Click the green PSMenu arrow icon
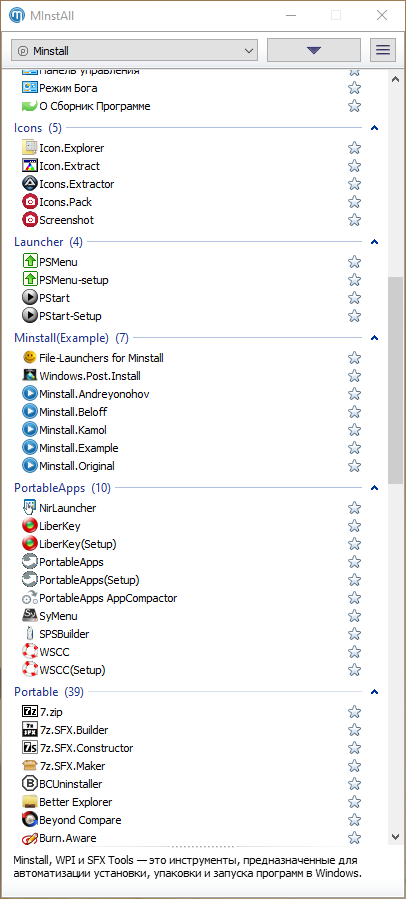This screenshot has width=406, height=899. point(29,262)
